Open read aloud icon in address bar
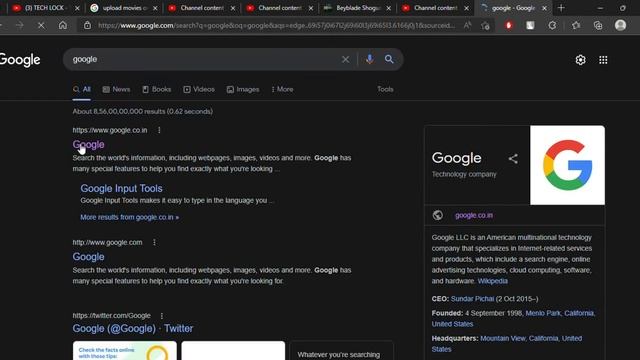 pyautogui.click(x=467, y=25)
